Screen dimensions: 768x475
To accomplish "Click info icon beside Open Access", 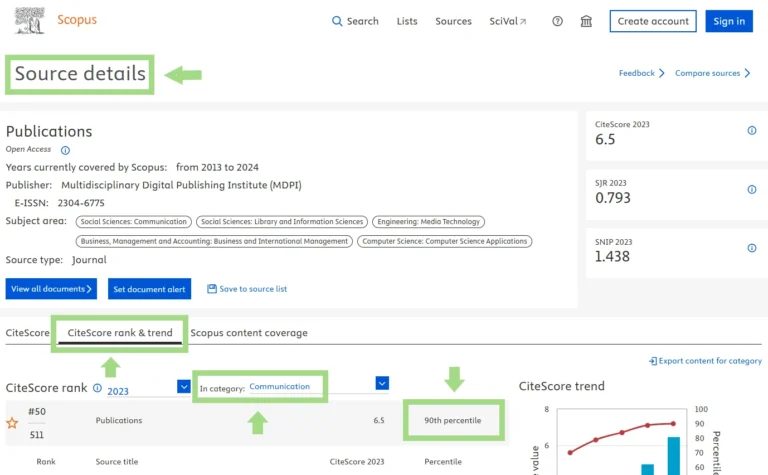I will coord(65,150).
